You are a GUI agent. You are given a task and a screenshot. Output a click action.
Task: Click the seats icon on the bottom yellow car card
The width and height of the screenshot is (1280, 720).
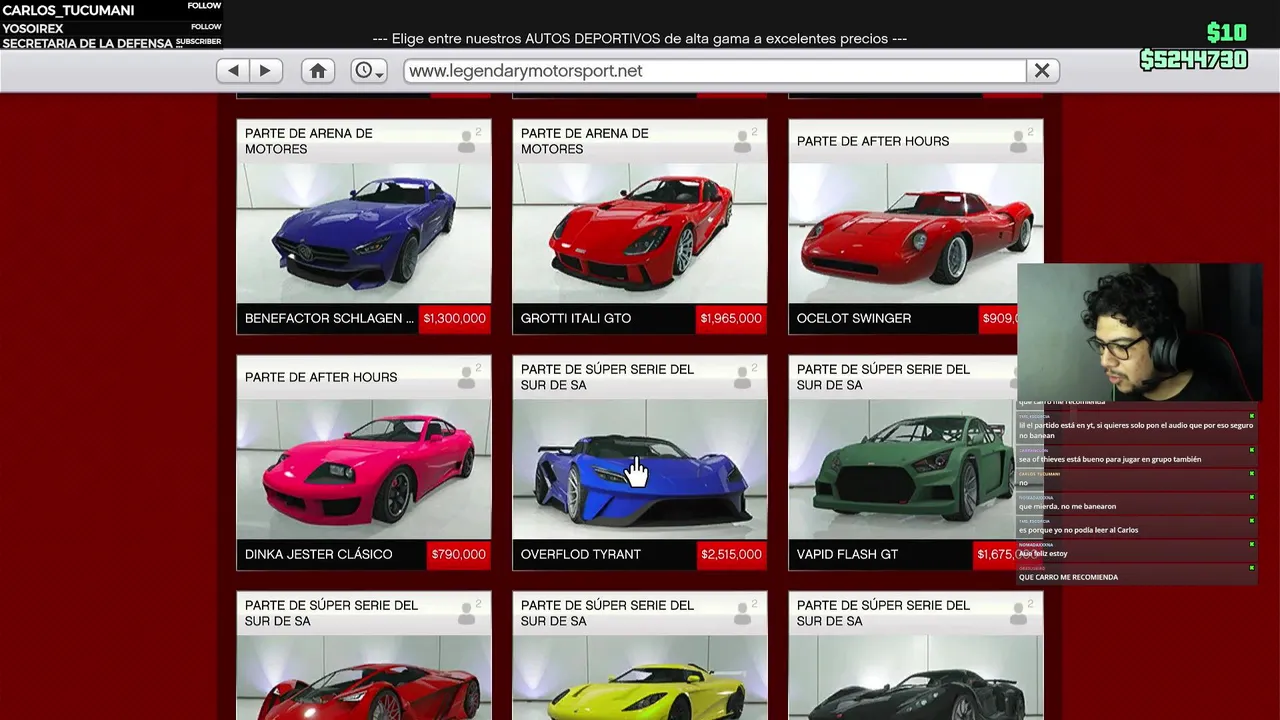(x=744, y=613)
